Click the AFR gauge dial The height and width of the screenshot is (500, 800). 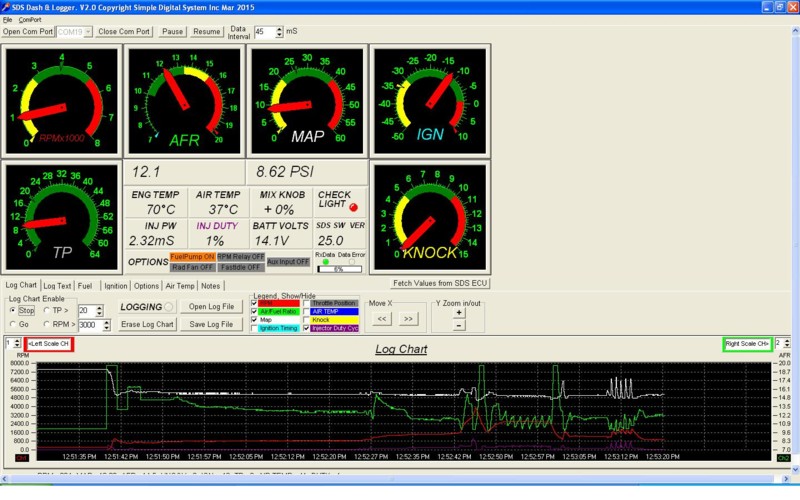tap(184, 100)
